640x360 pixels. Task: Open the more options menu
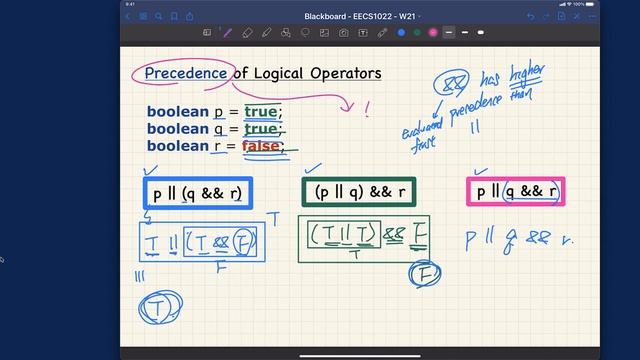pos(592,16)
